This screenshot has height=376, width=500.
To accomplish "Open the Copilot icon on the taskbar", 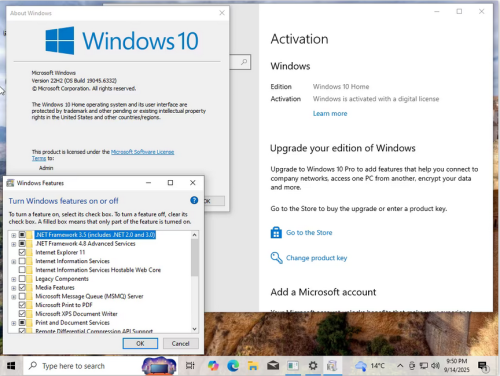I will point(213,366).
